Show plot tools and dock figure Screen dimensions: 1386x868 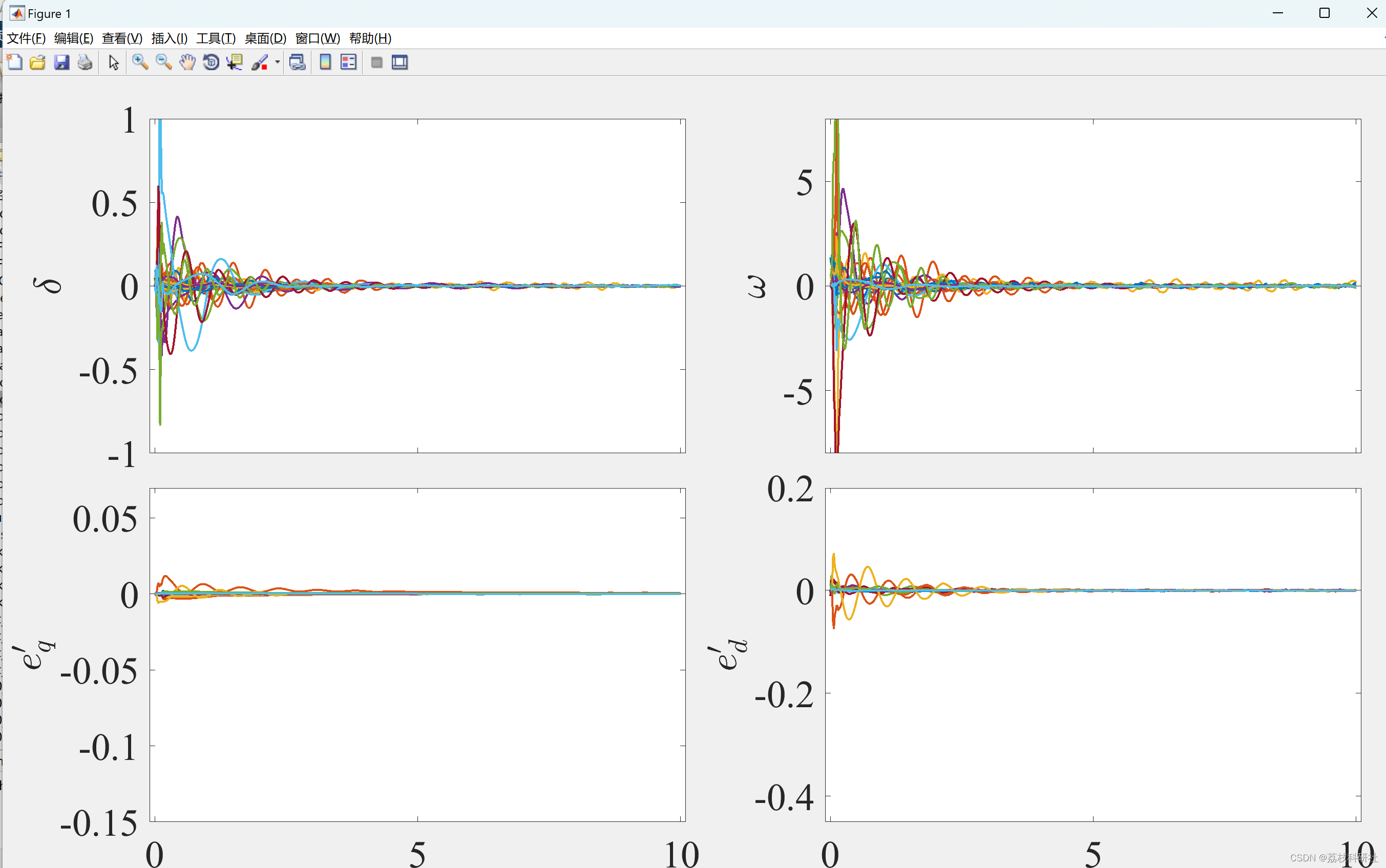click(400, 62)
